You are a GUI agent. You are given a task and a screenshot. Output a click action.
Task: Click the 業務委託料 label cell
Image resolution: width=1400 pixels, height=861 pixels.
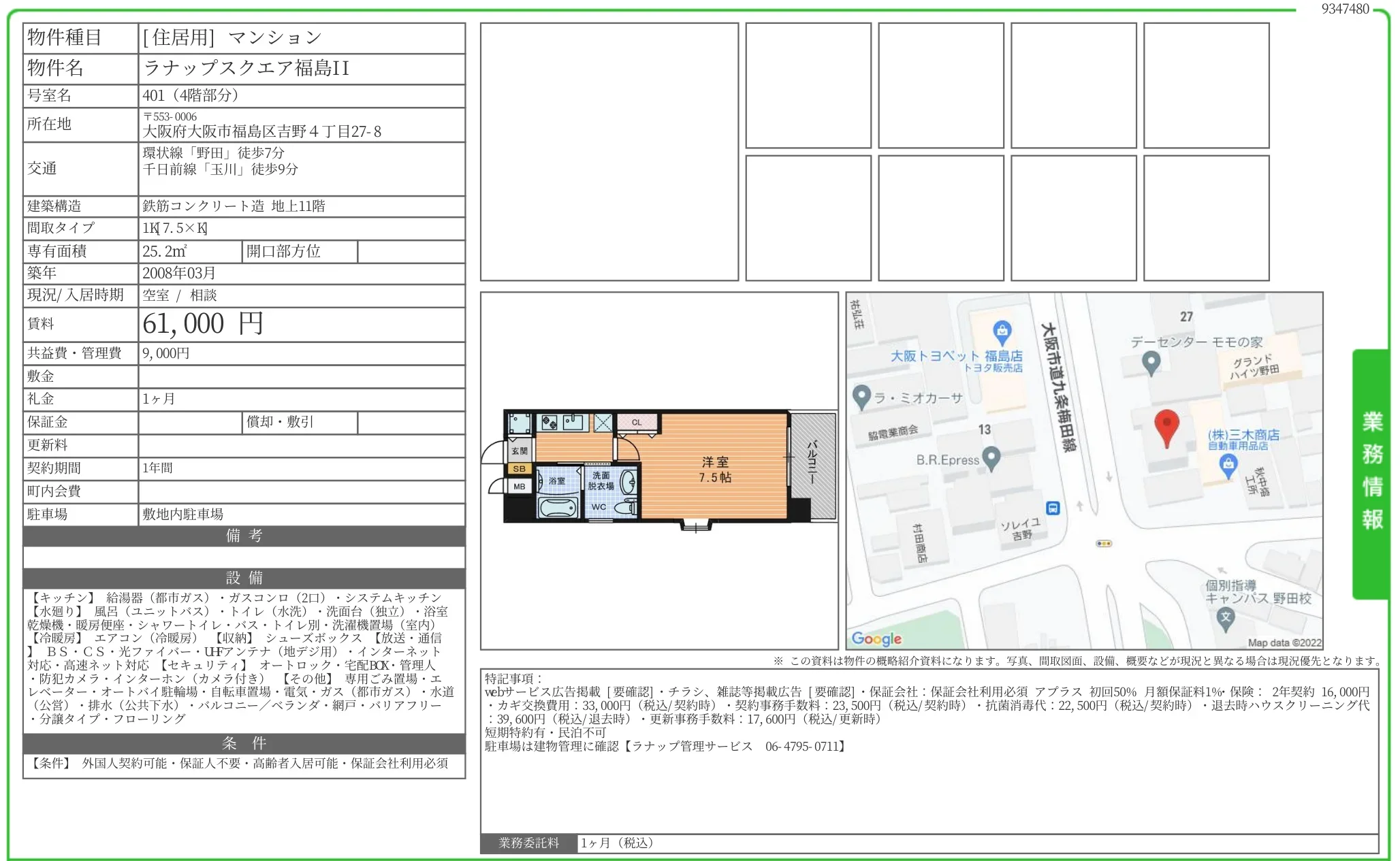pyautogui.click(x=528, y=843)
